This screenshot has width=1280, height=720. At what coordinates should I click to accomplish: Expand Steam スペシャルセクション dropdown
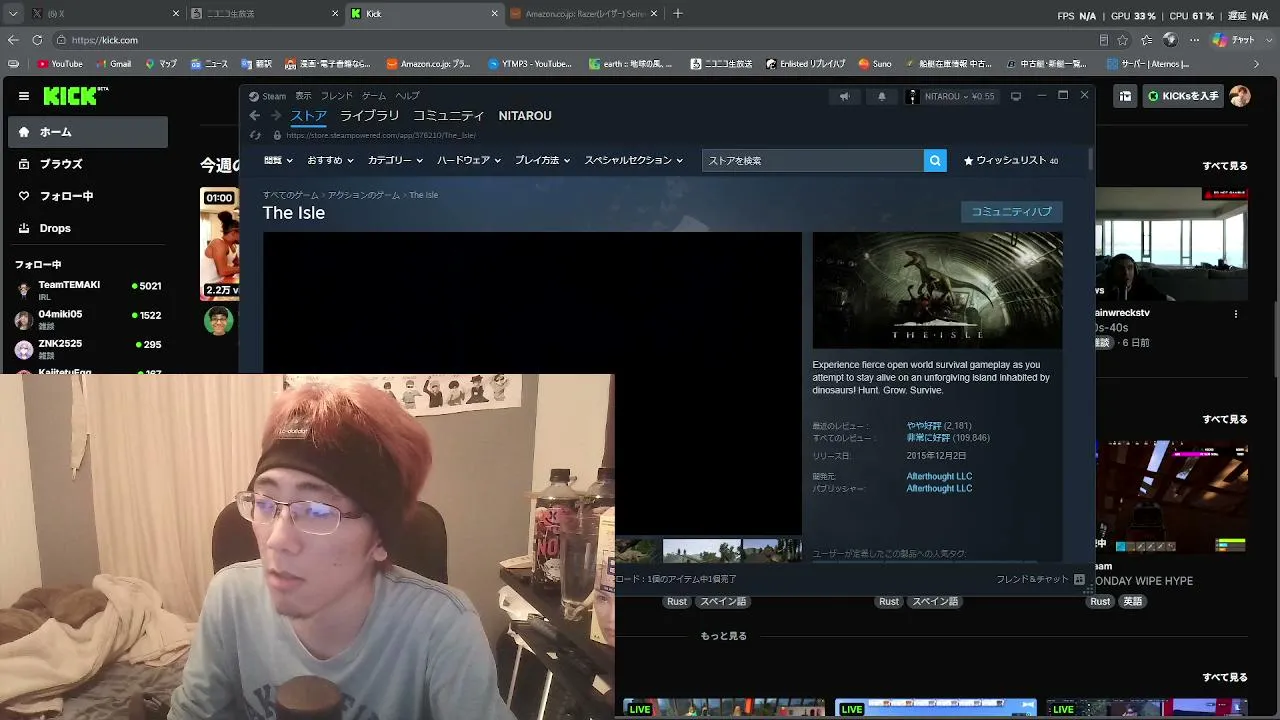pyautogui.click(x=634, y=160)
